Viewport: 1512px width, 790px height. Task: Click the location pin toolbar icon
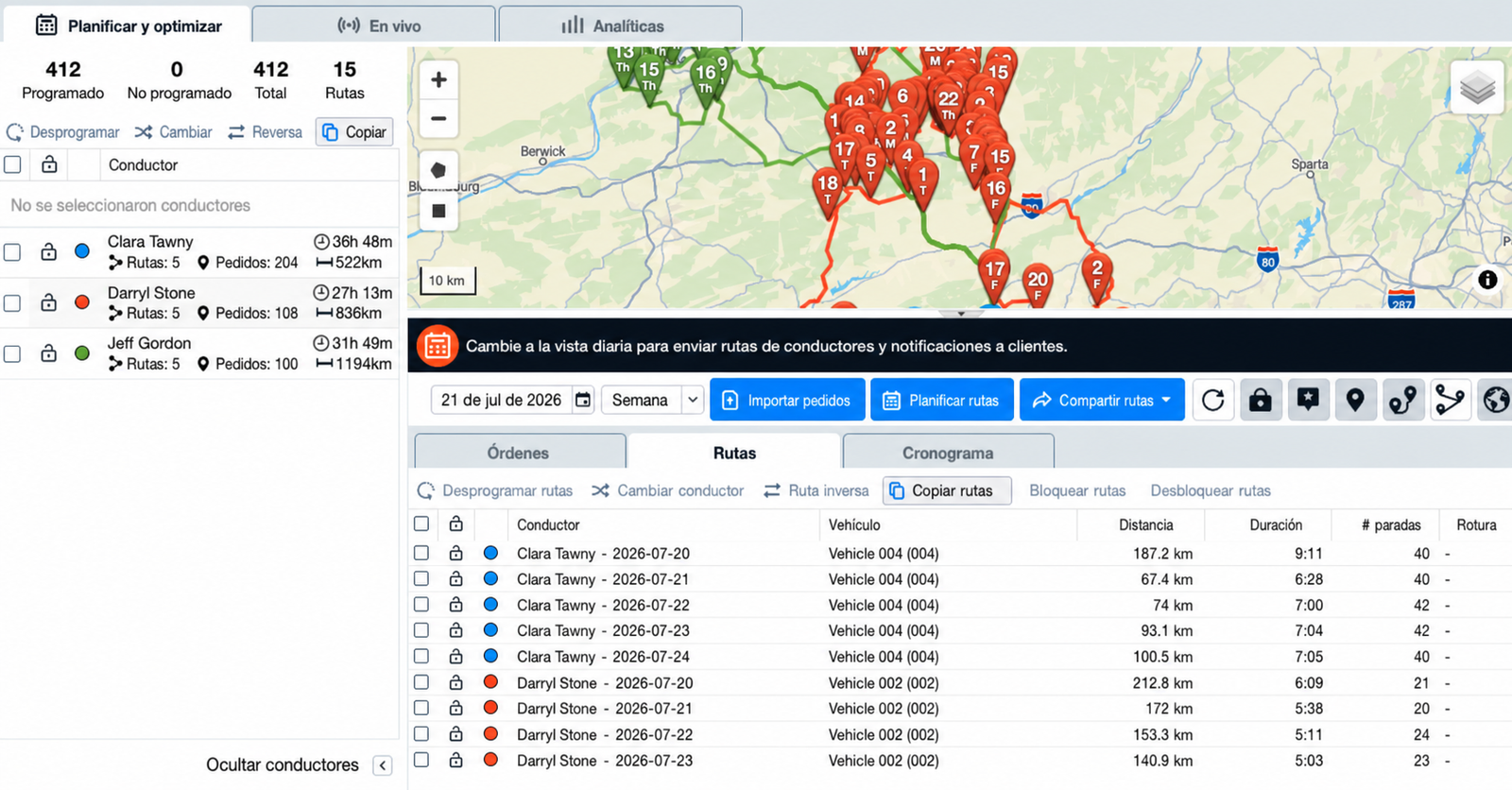[x=1355, y=401]
